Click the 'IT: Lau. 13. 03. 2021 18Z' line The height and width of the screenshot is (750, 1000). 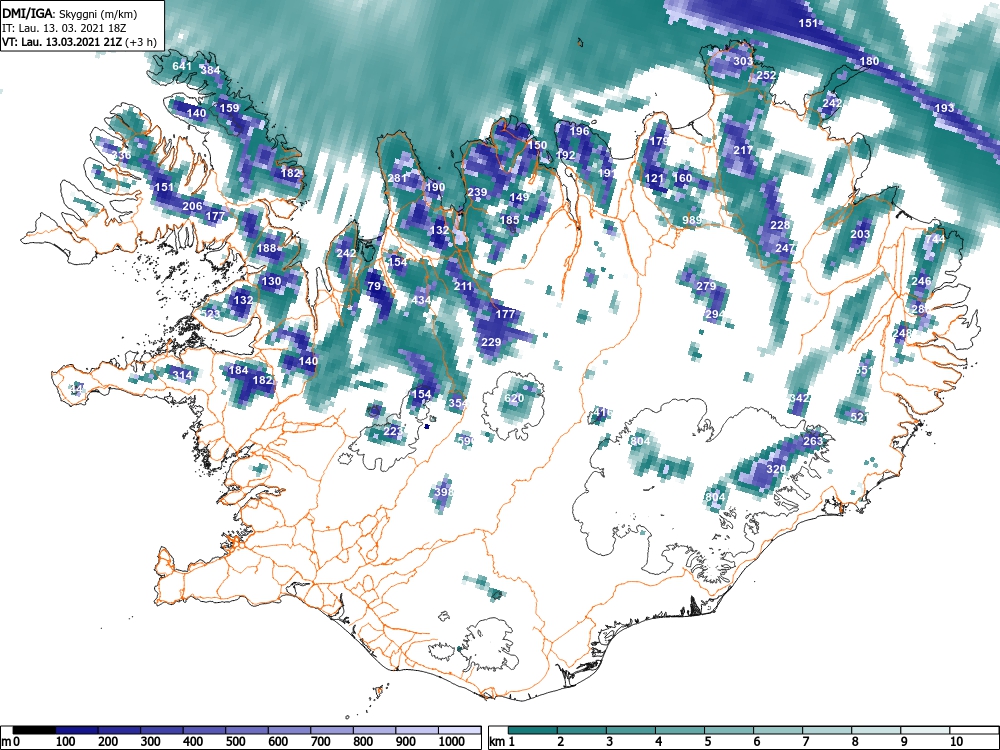tap(64, 28)
